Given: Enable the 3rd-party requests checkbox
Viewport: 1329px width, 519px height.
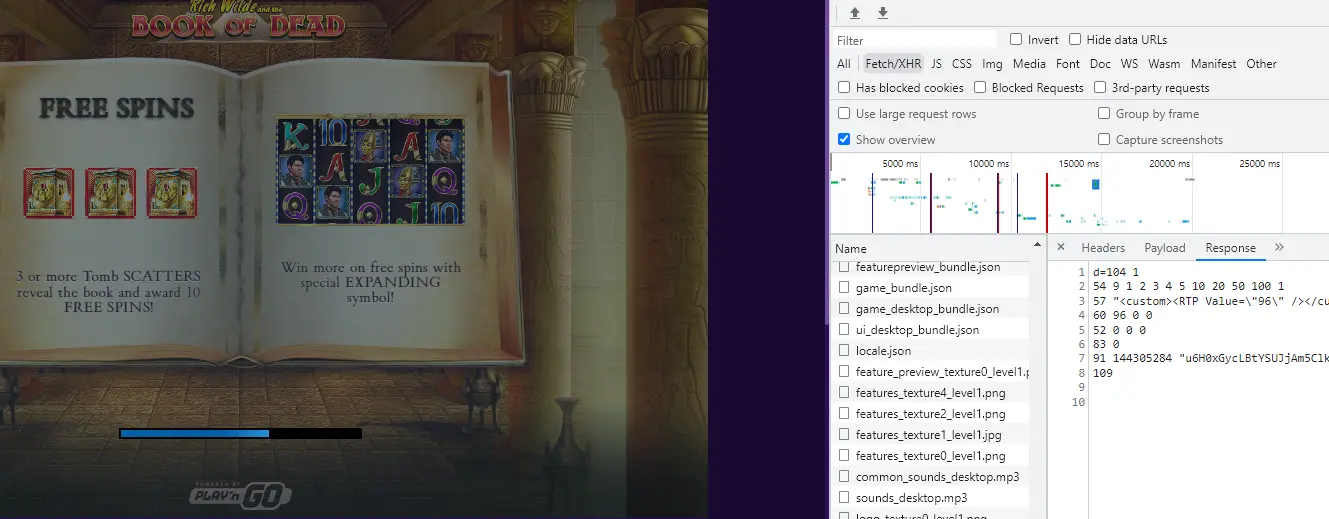Looking at the screenshot, I should point(1100,88).
